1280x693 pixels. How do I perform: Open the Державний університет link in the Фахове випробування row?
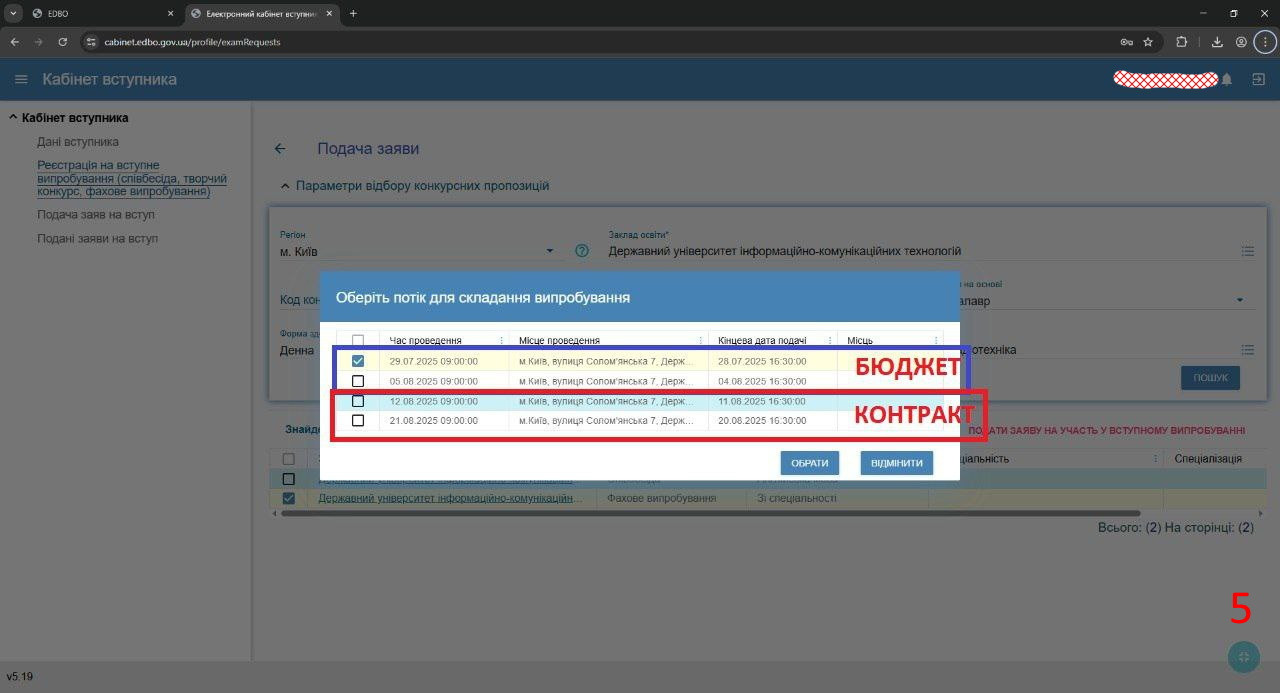450,498
